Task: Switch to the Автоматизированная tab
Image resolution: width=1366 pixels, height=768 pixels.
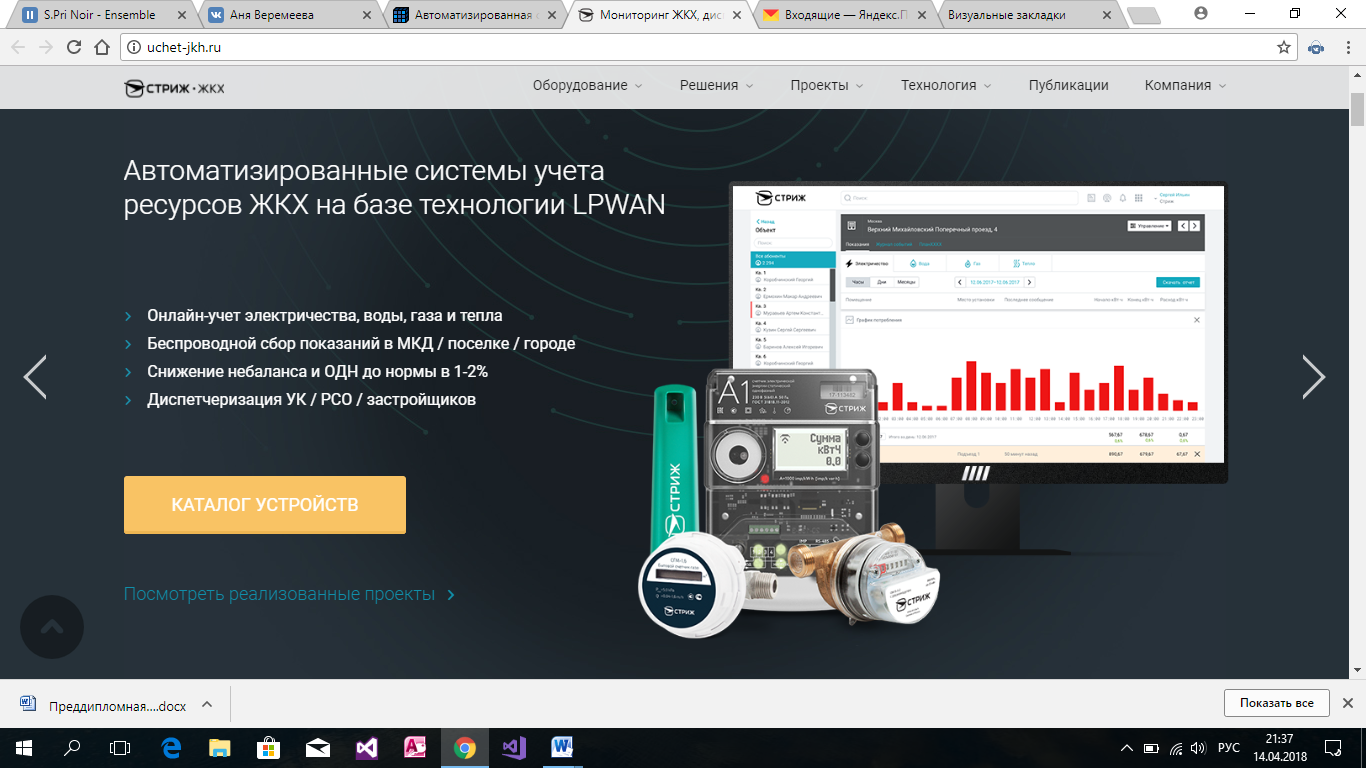Action: (474, 15)
